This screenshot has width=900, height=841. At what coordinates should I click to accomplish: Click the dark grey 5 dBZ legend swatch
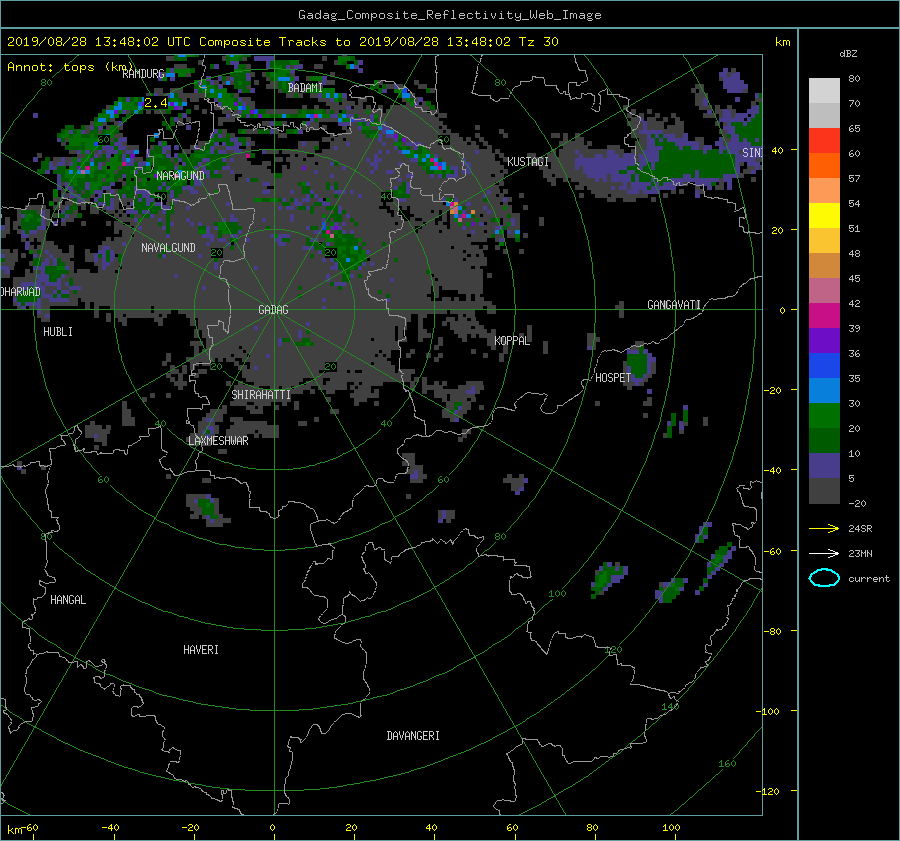point(824,491)
